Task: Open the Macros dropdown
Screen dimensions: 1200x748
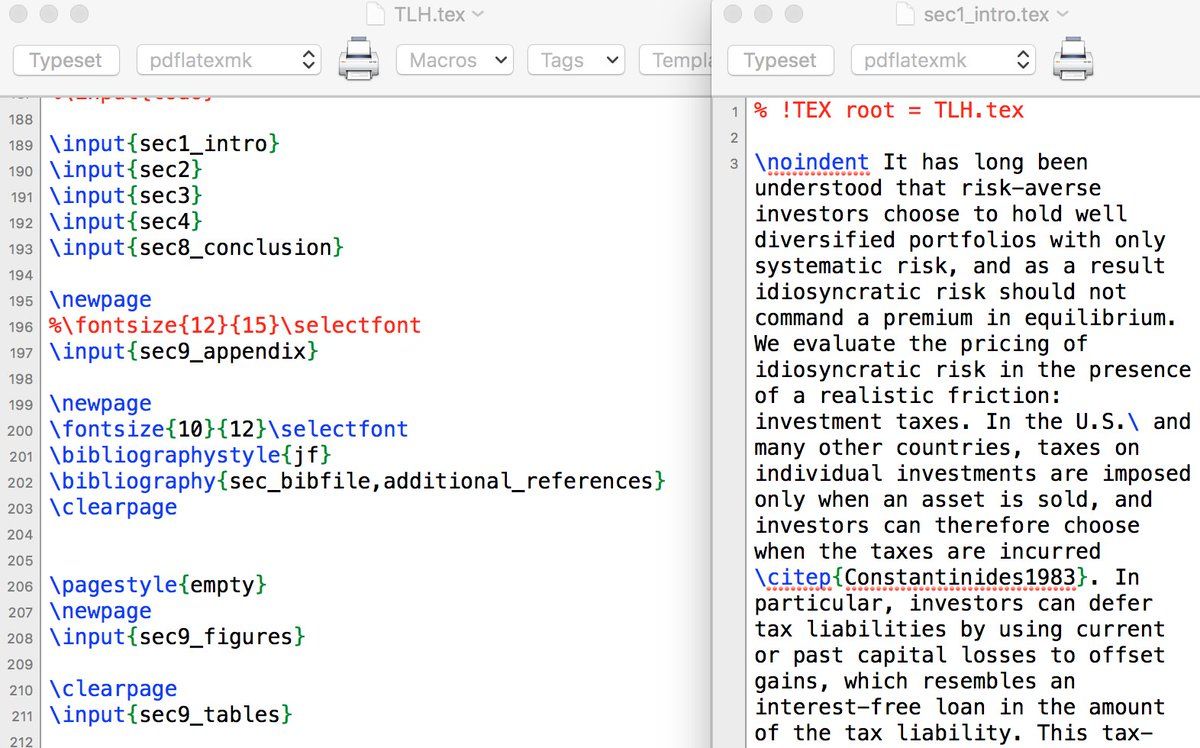Action: click(x=454, y=60)
